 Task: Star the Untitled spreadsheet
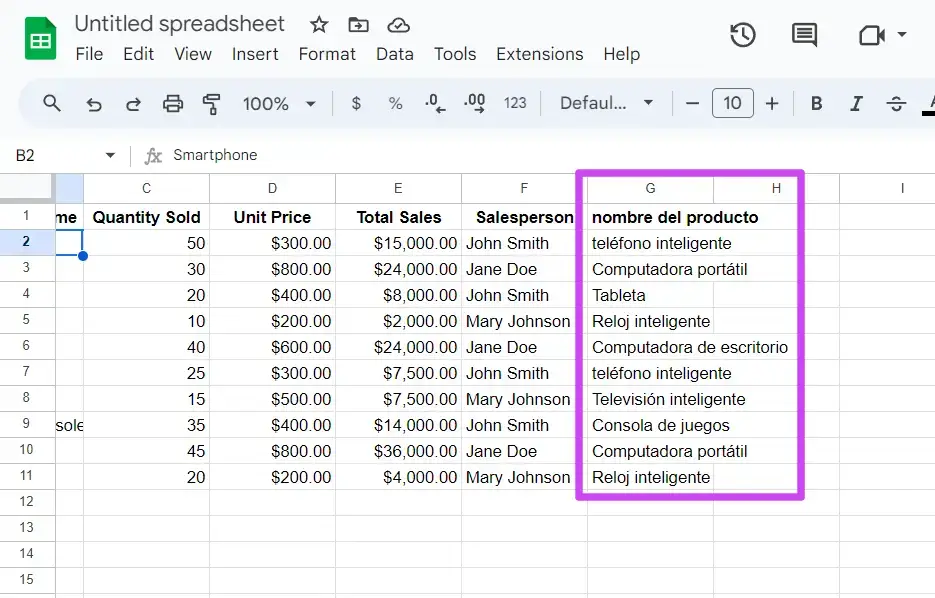319,25
